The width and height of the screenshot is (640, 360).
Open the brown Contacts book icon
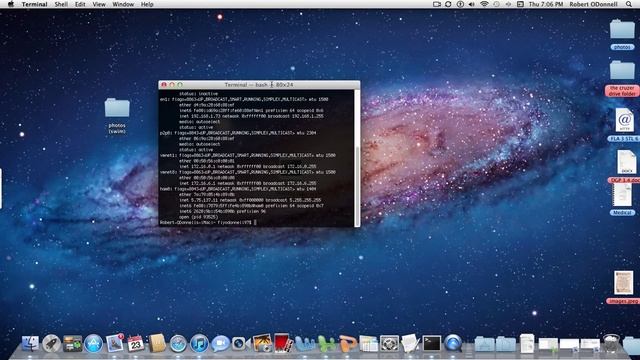[x=157, y=343]
